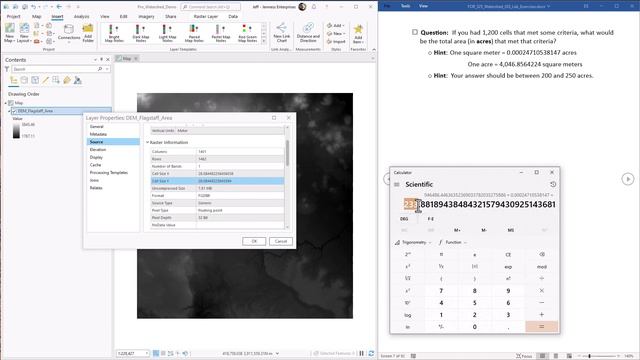This screenshot has width=640, height=360.
Task: Open Calculator history icon
Action: [553, 184]
